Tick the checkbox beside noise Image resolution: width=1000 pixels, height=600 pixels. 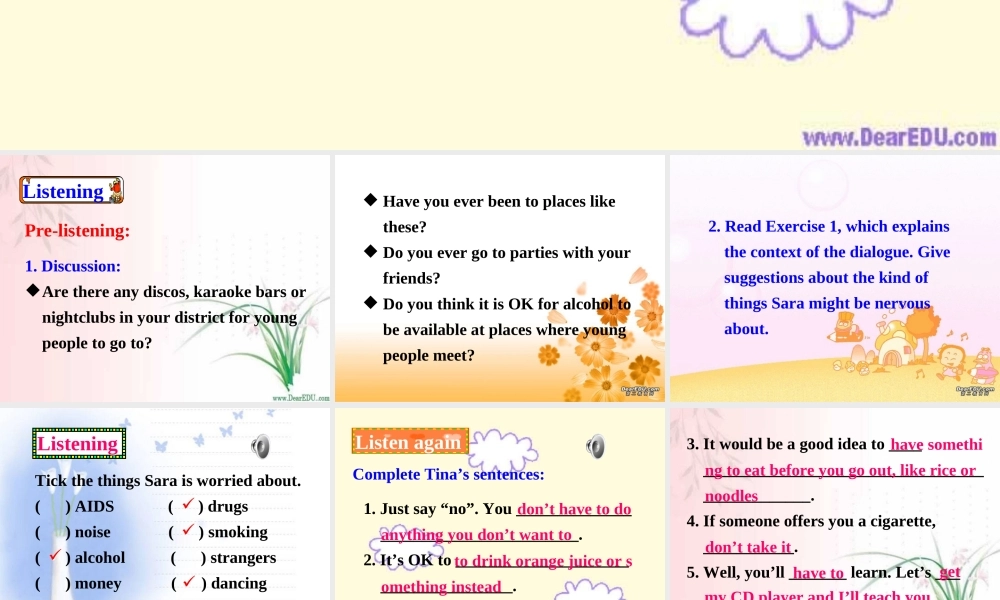coord(53,532)
